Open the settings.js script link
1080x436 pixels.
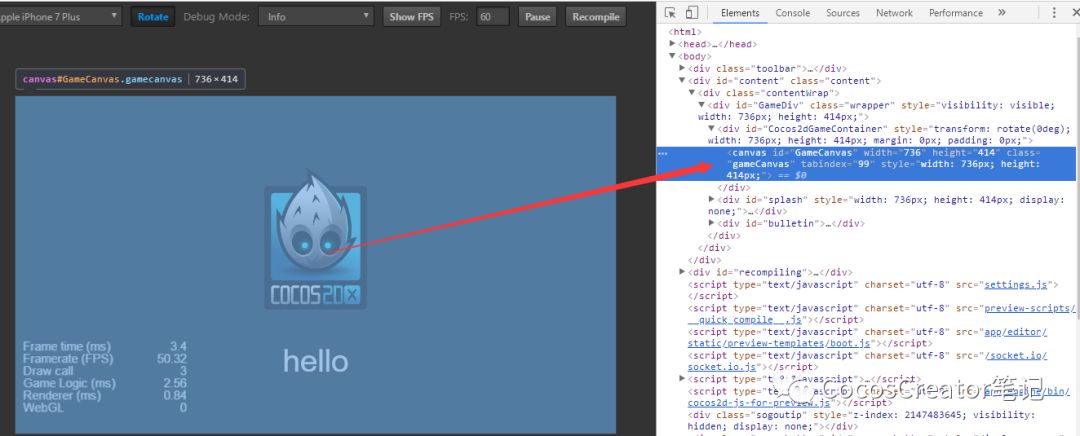pyautogui.click(x=1016, y=284)
